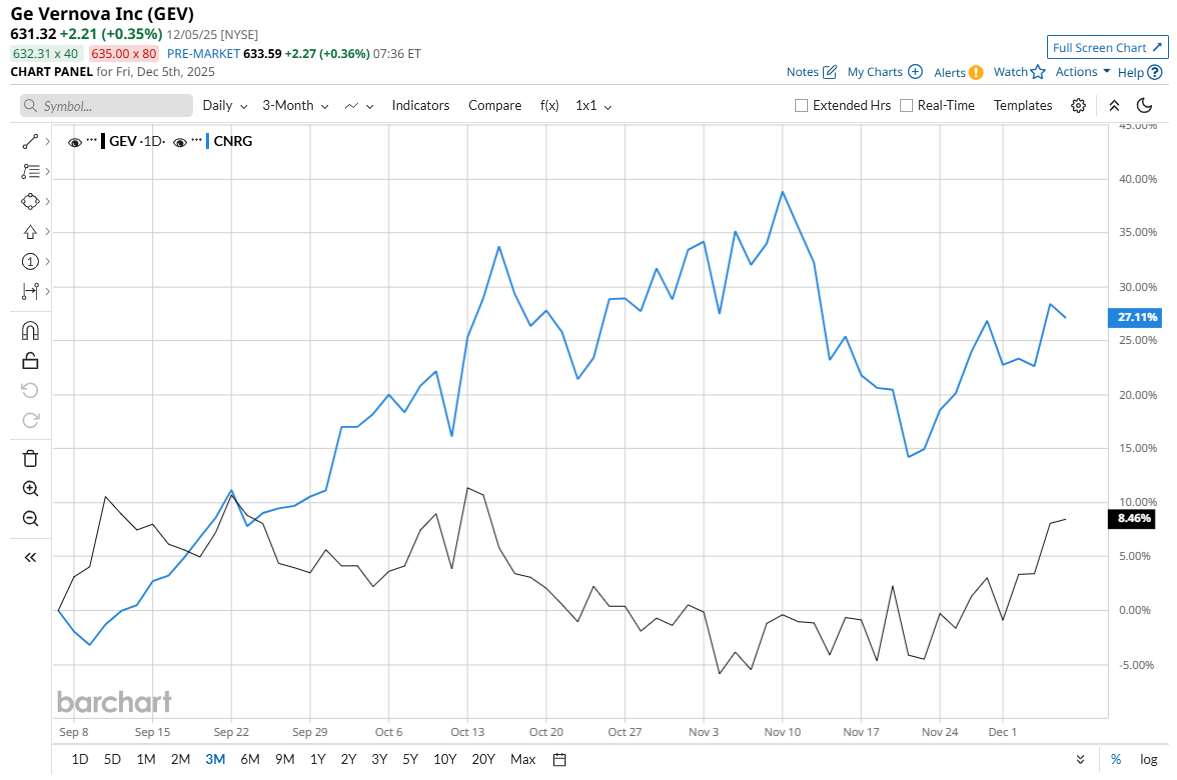1177x780 pixels.
Task: Click the Symbol search field
Action: 106,106
